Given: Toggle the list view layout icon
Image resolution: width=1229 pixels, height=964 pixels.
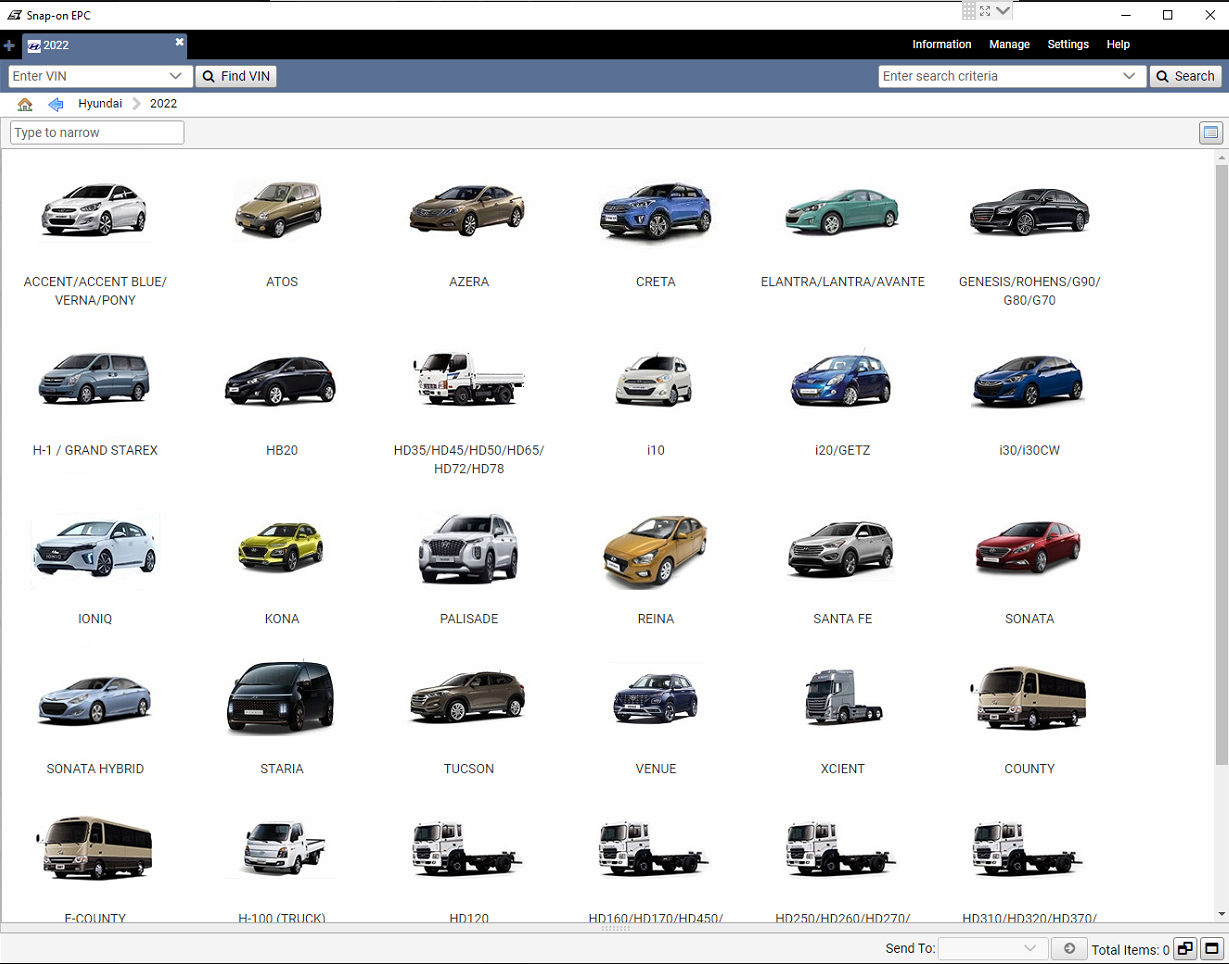Looking at the screenshot, I should point(1210,133).
